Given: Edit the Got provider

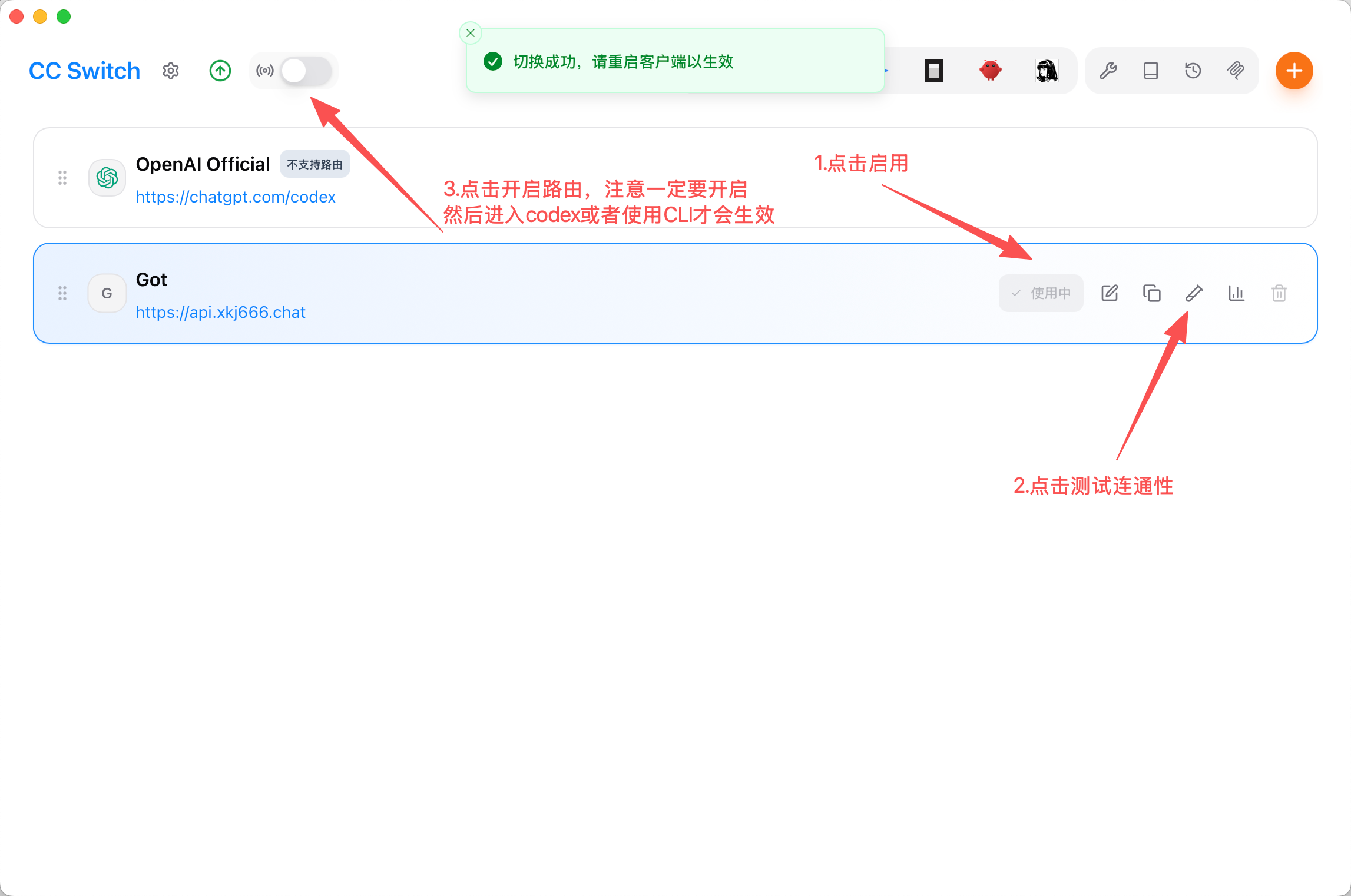Looking at the screenshot, I should point(1110,293).
